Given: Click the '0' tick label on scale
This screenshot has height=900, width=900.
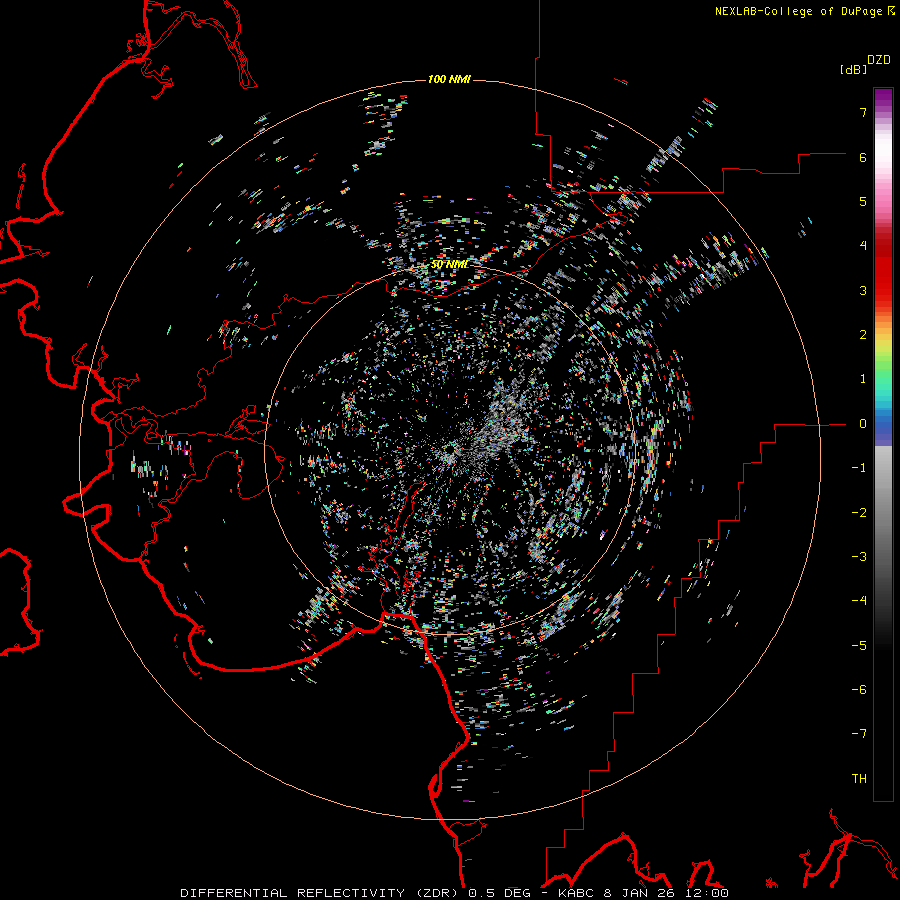Looking at the screenshot, I should click(x=862, y=424).
